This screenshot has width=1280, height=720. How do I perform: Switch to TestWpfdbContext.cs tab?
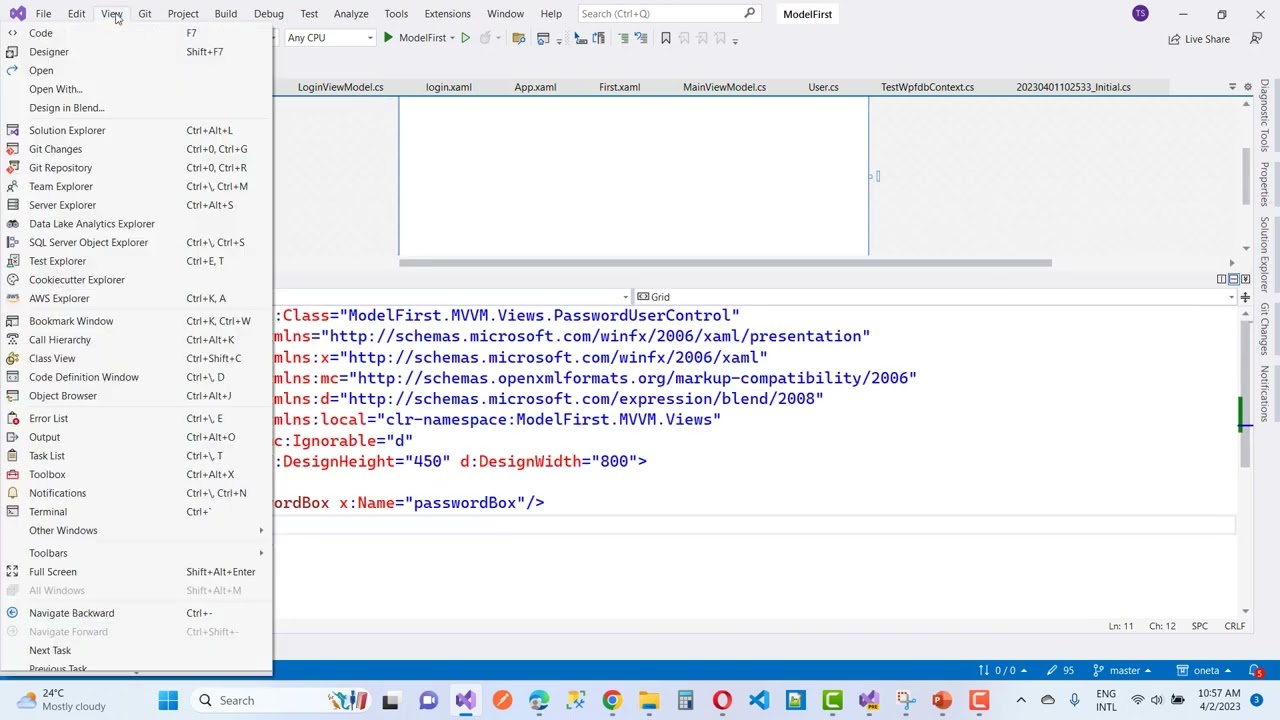point(927,87)
